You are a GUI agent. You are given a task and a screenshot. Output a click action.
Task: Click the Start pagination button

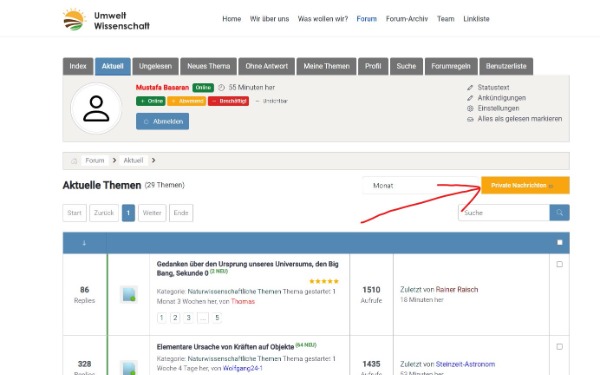click(75, 213)
